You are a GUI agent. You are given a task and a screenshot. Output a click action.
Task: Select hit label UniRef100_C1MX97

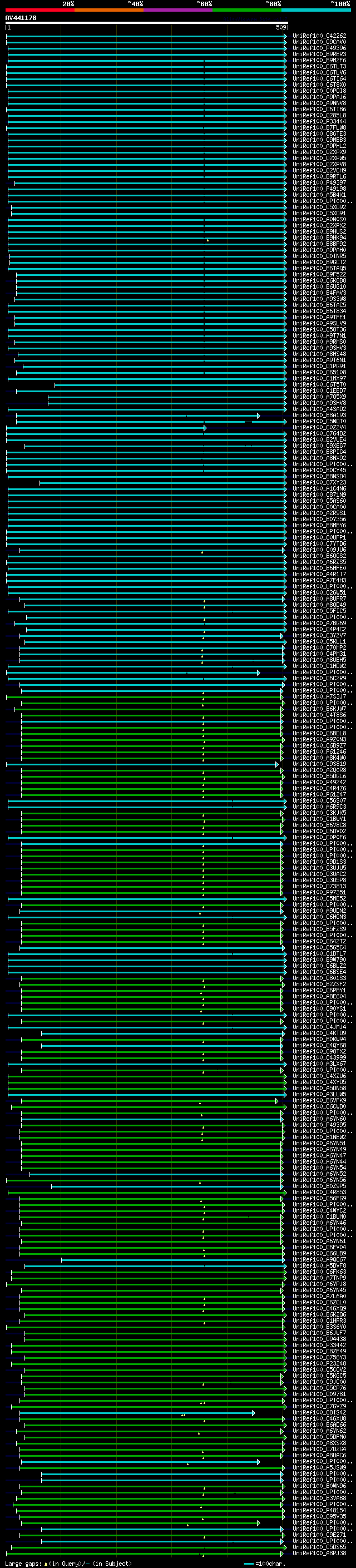[319, 379]
